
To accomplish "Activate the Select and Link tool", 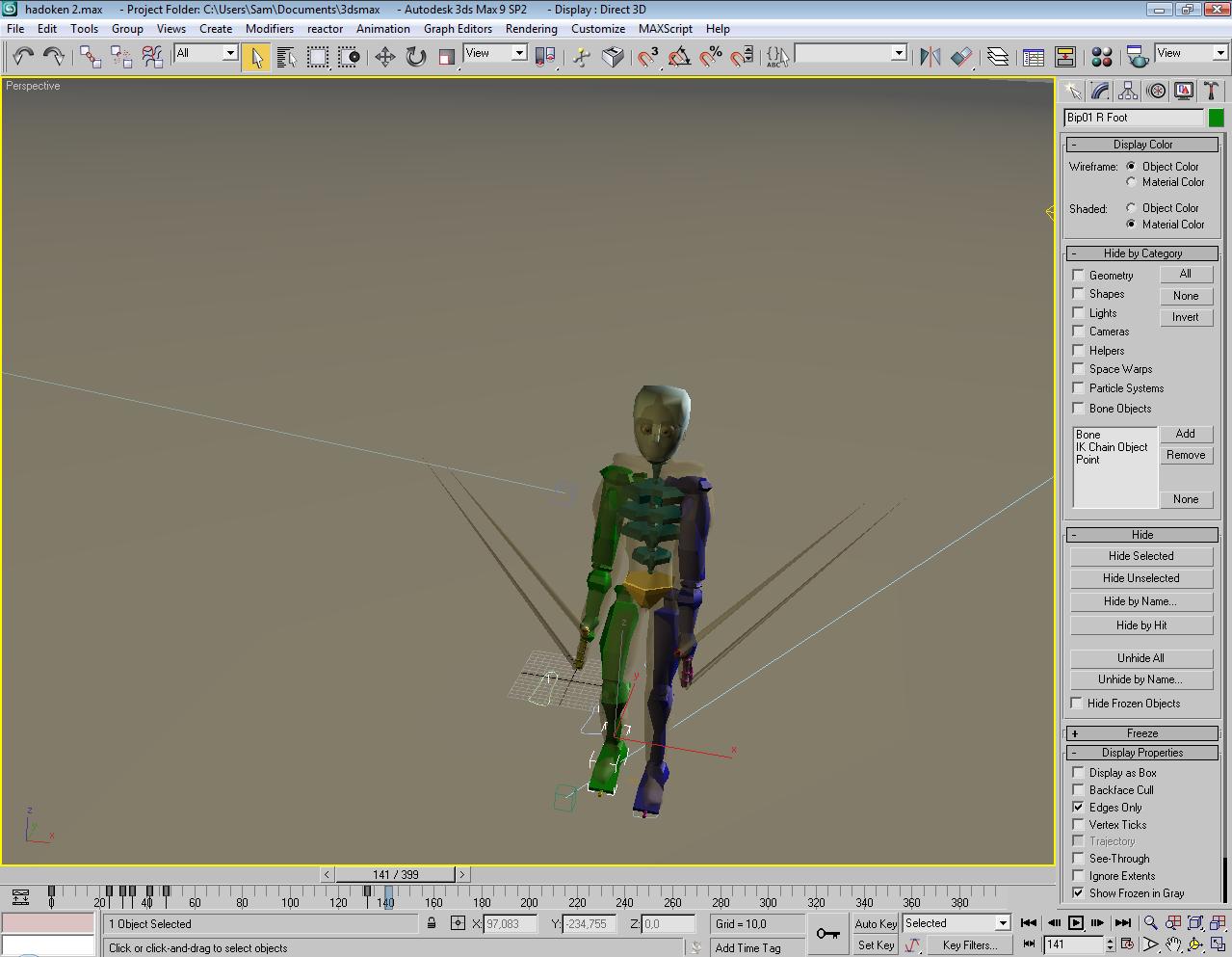I will tap(91, 56).
